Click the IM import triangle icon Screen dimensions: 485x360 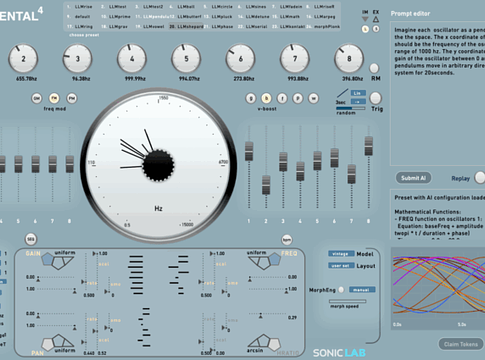pyautogui.click(x=365, y=19)
